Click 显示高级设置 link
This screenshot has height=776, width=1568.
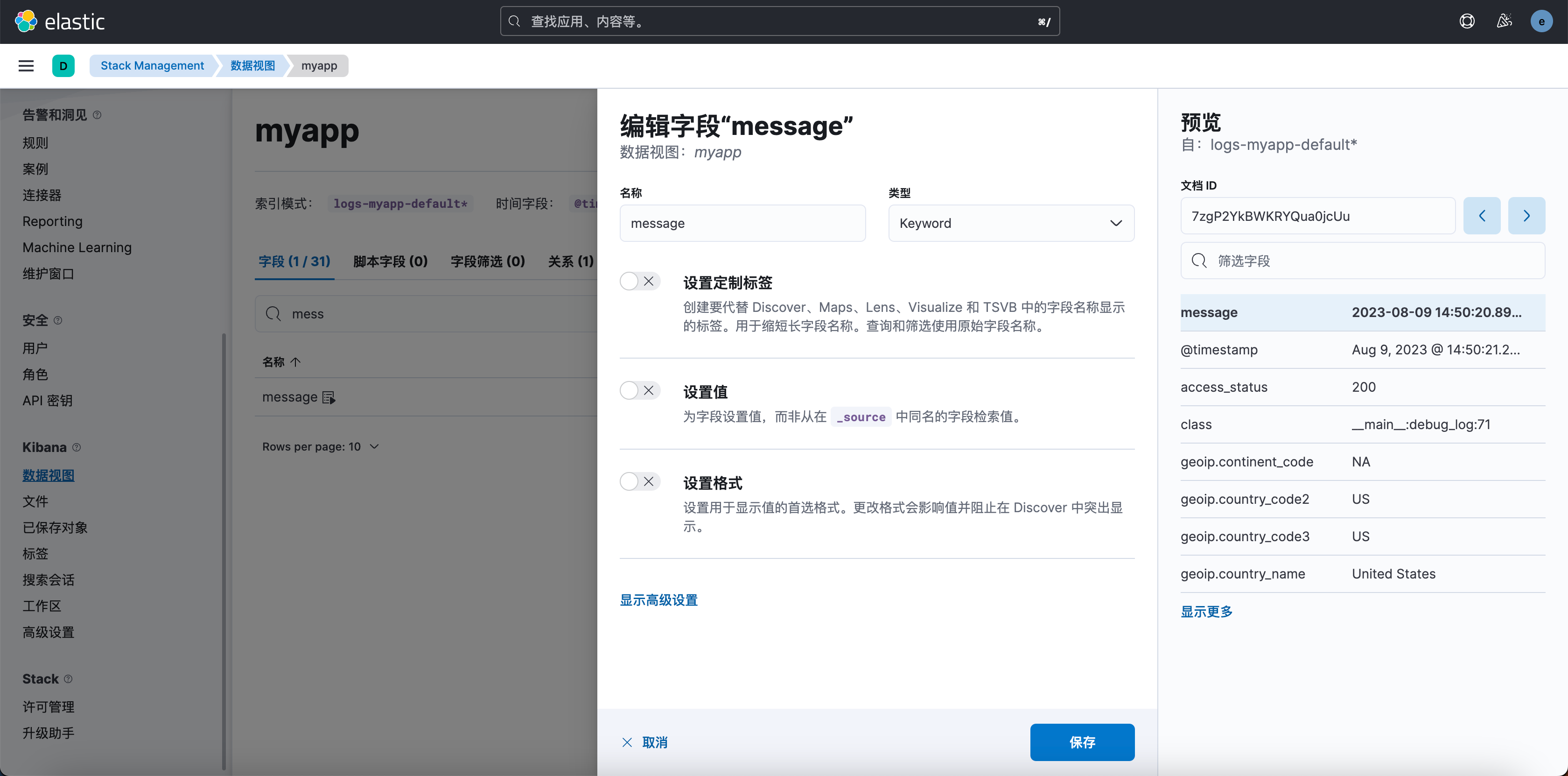click(658, 600)
